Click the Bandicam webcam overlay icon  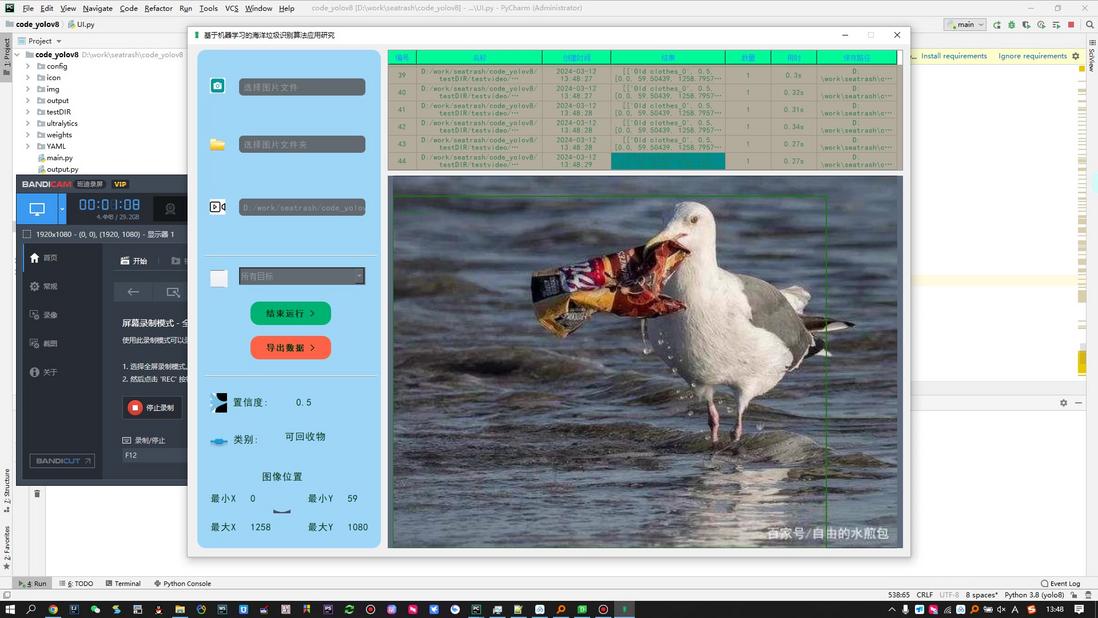pyautogui.click(x=169, y=209)
